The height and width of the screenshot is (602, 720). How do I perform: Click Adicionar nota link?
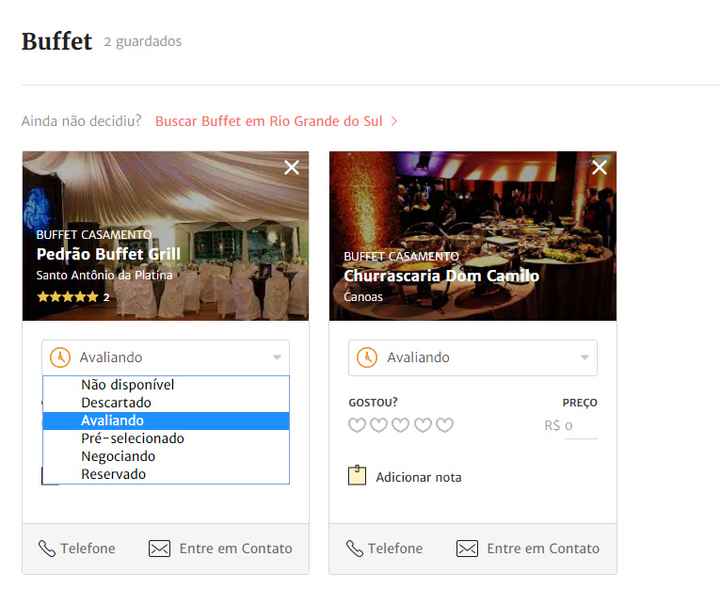tap(419, 478)
